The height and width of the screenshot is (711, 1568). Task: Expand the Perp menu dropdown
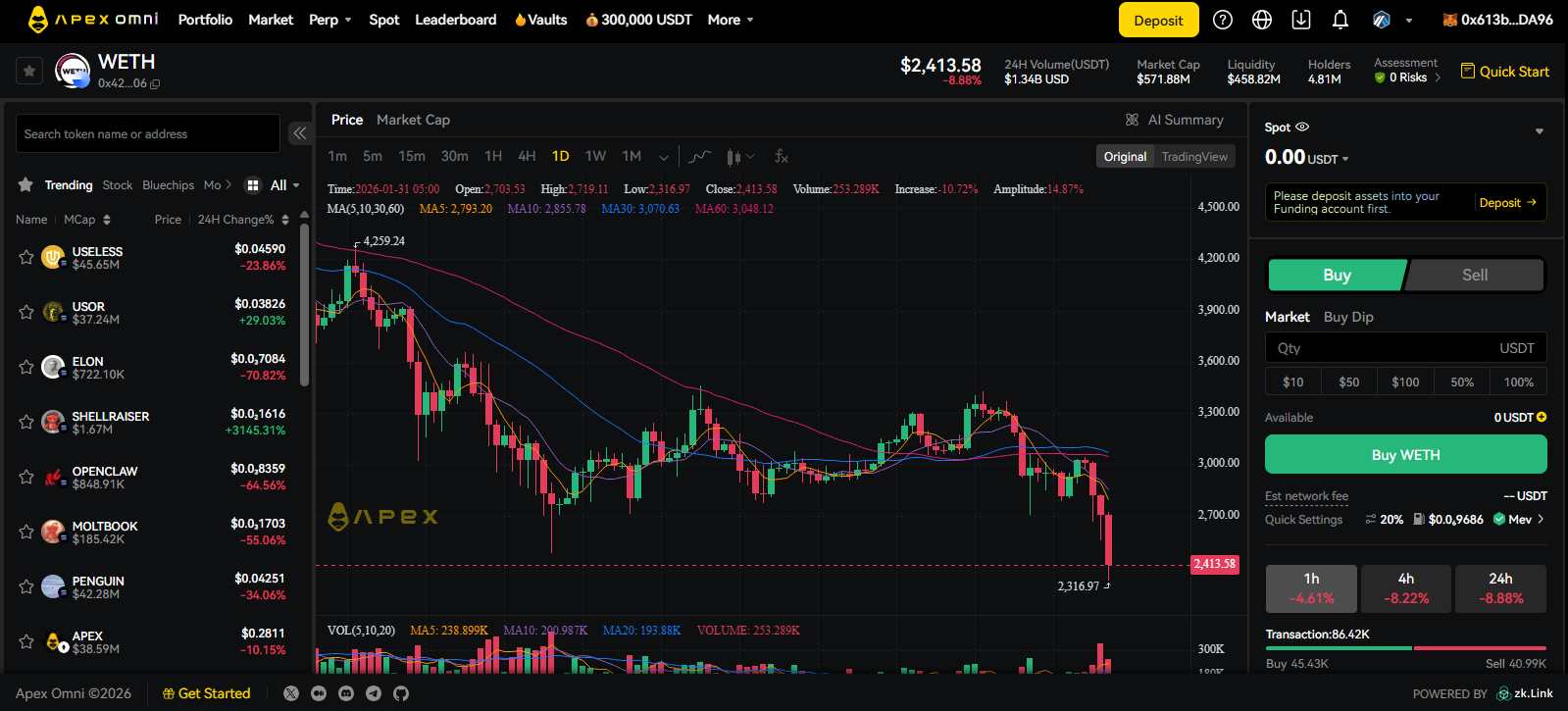[x=330, y=20]
